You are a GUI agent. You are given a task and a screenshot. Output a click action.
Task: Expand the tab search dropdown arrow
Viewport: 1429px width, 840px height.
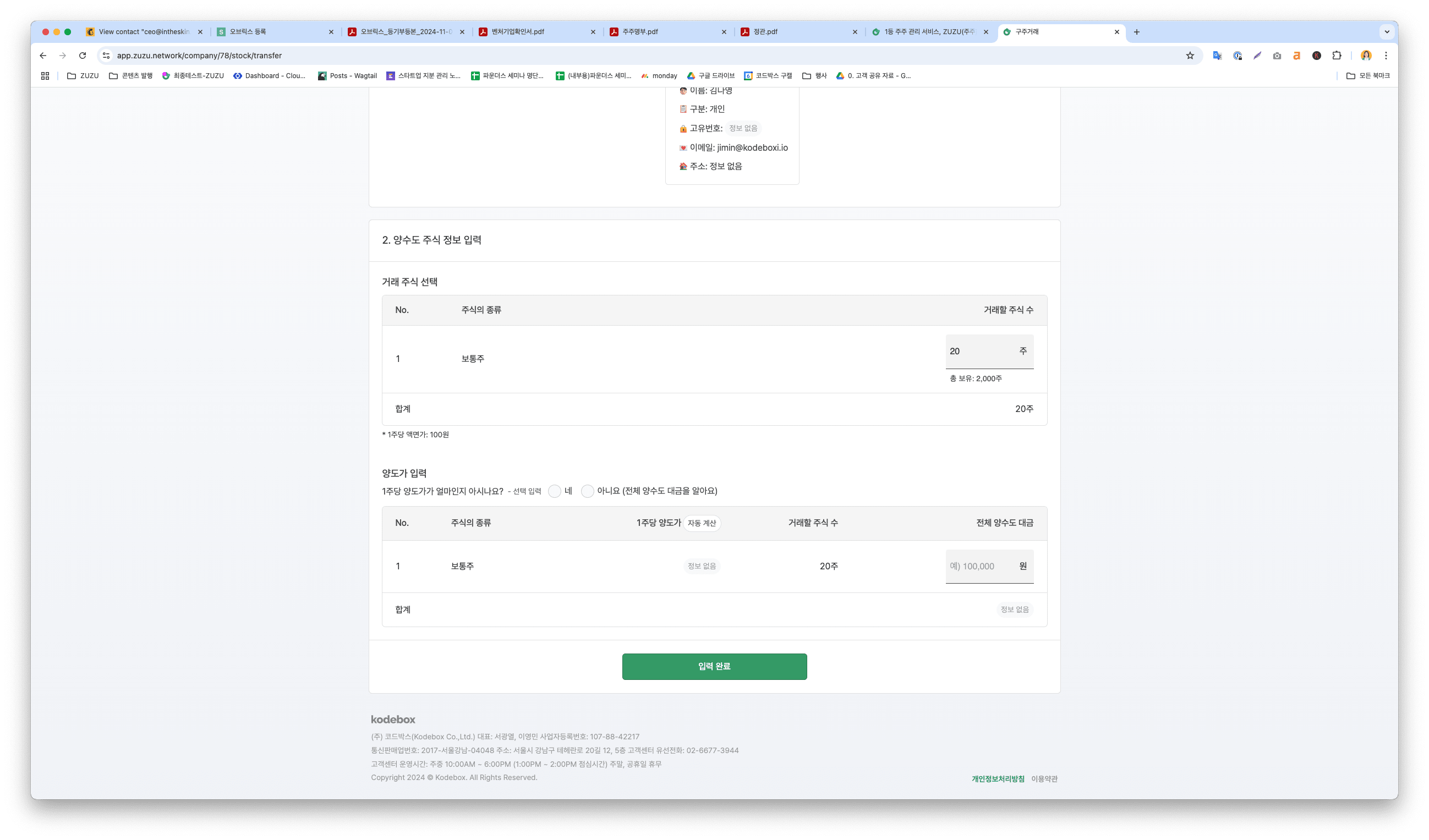coord(1387,32)
